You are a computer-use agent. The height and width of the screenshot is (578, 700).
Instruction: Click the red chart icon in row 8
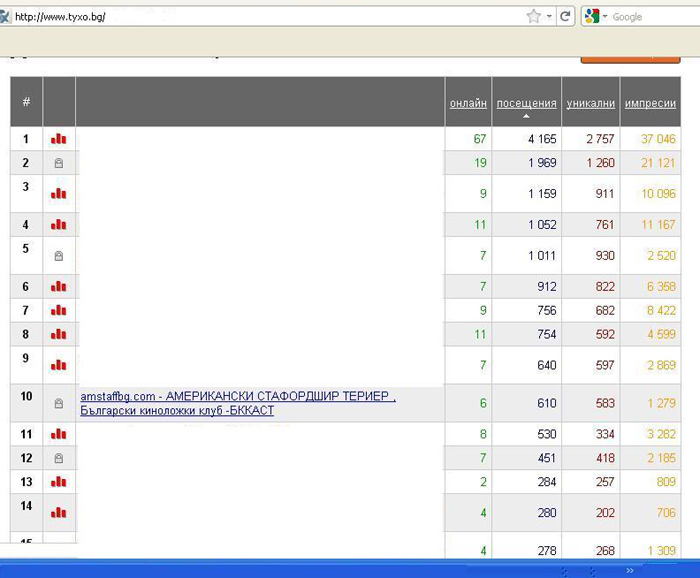[x=58, y=334]
